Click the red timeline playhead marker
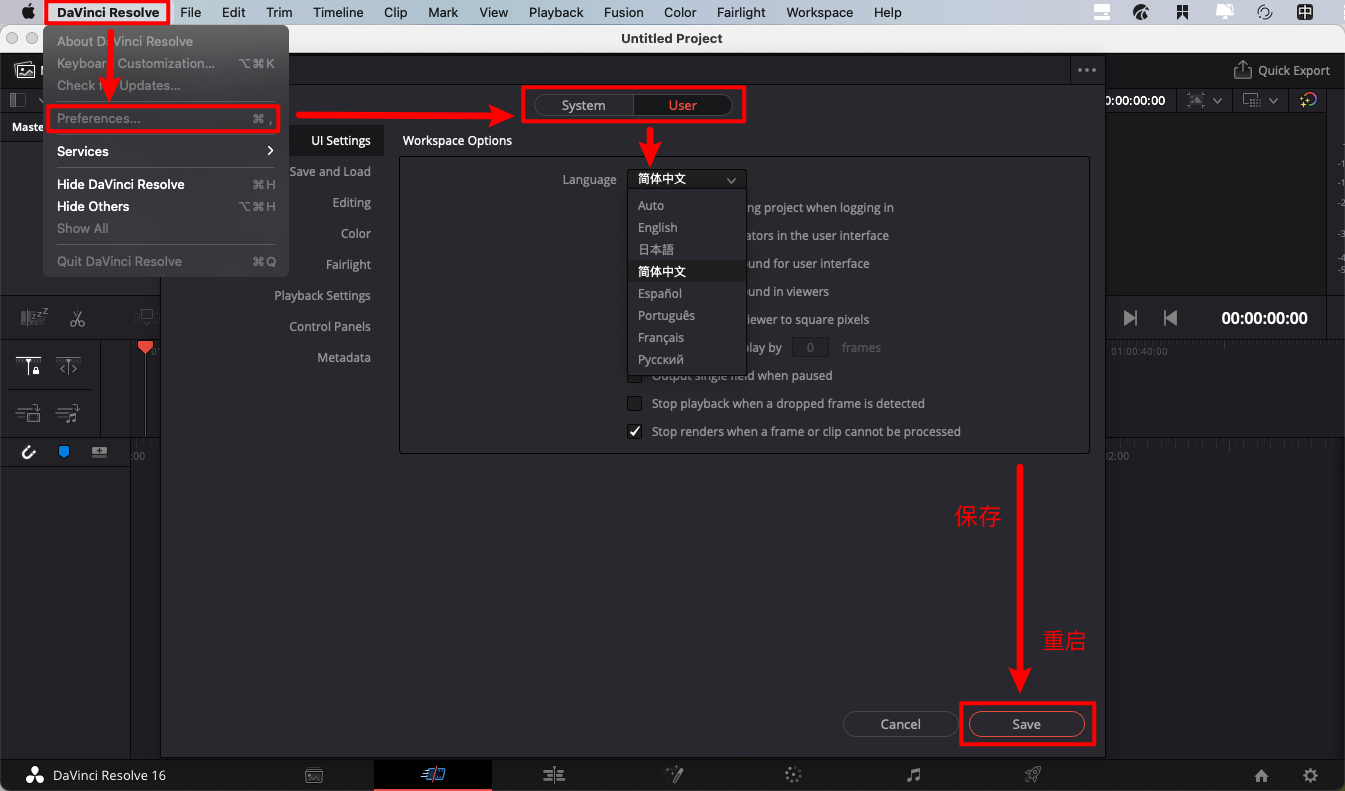Screen dimensions: 1345x791 [145, 347]
